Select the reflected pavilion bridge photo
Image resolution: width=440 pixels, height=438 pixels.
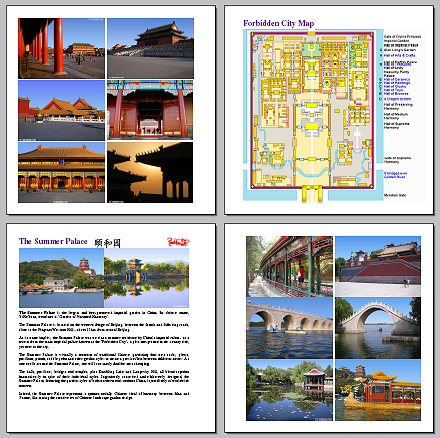tap(147, 278)
